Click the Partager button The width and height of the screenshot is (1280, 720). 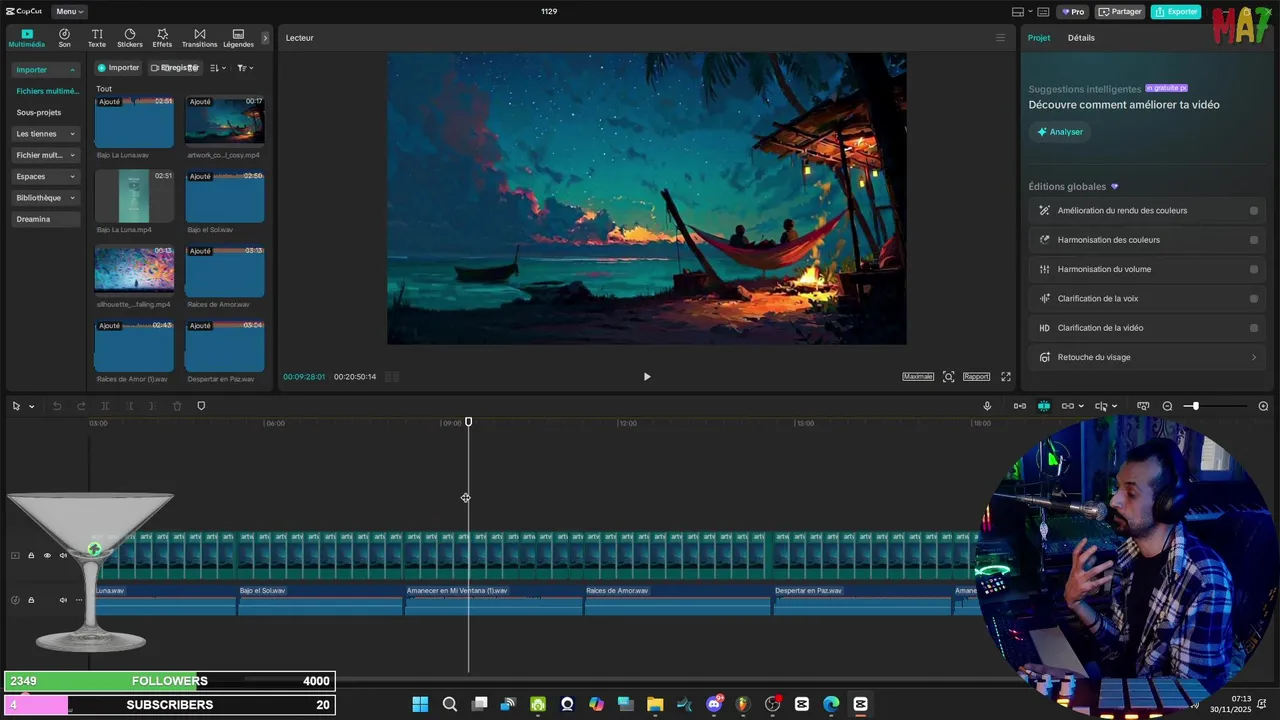[x=1120, y=12]
